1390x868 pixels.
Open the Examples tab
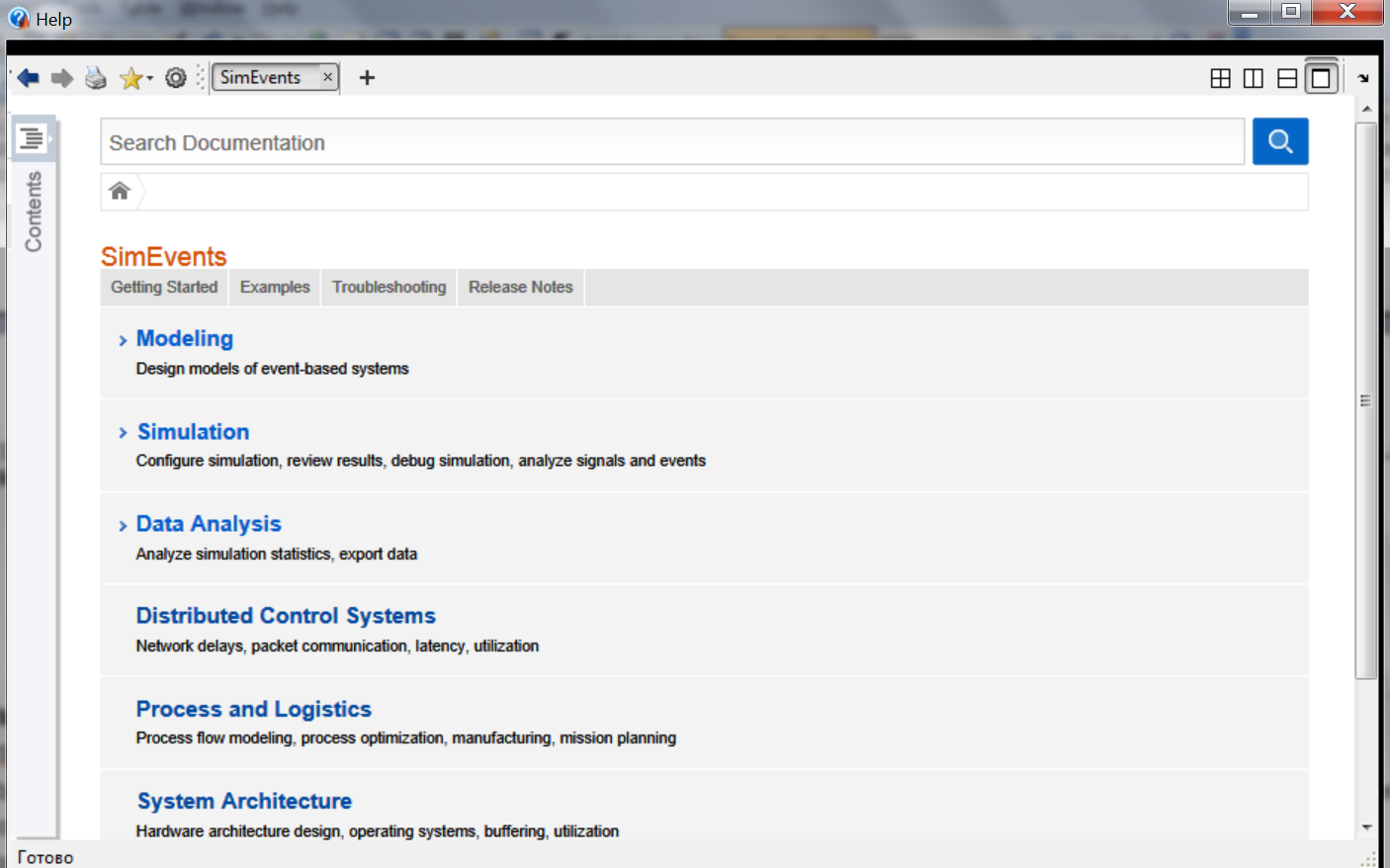[275, 287]
